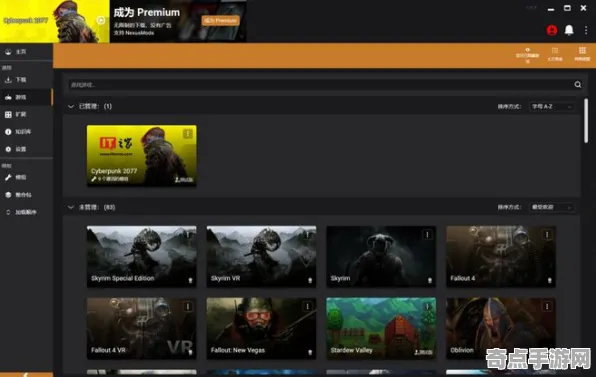Collapse the unmanaged games section chevron
Screen dimensions: 596x377
tap(71, 207)
